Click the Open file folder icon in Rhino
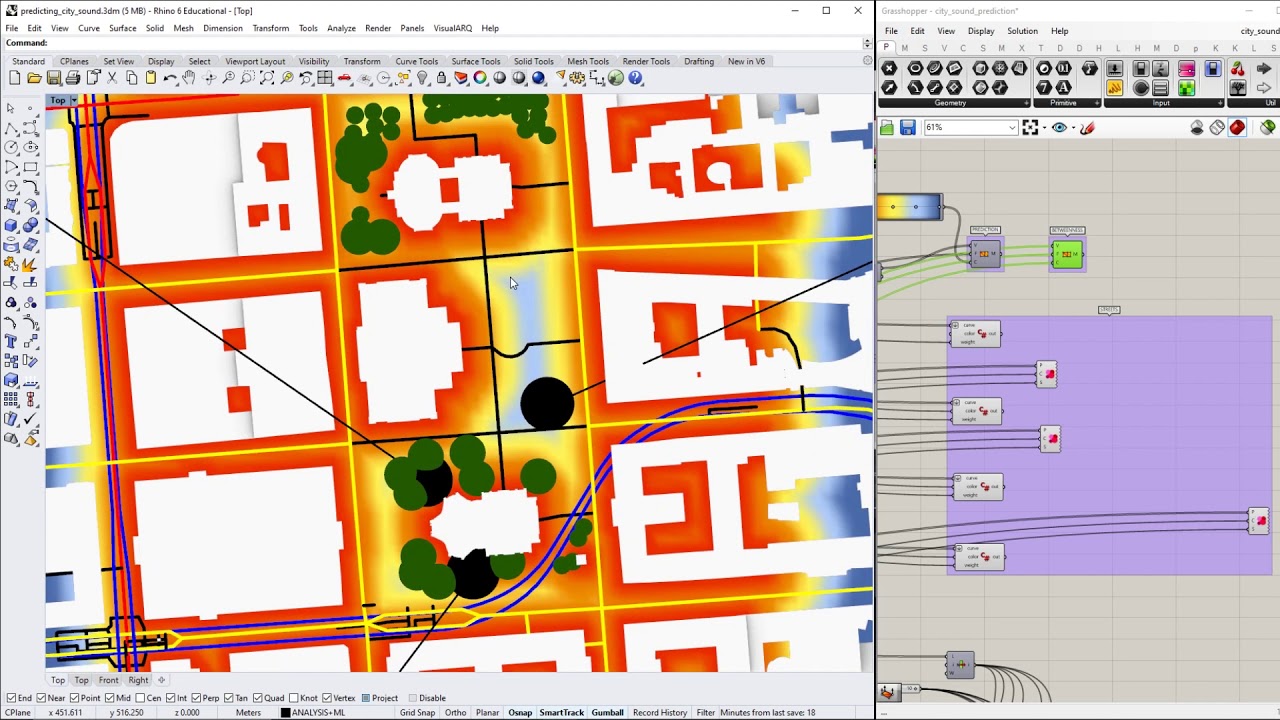1280x720 pixels. [x=34, y=78]
